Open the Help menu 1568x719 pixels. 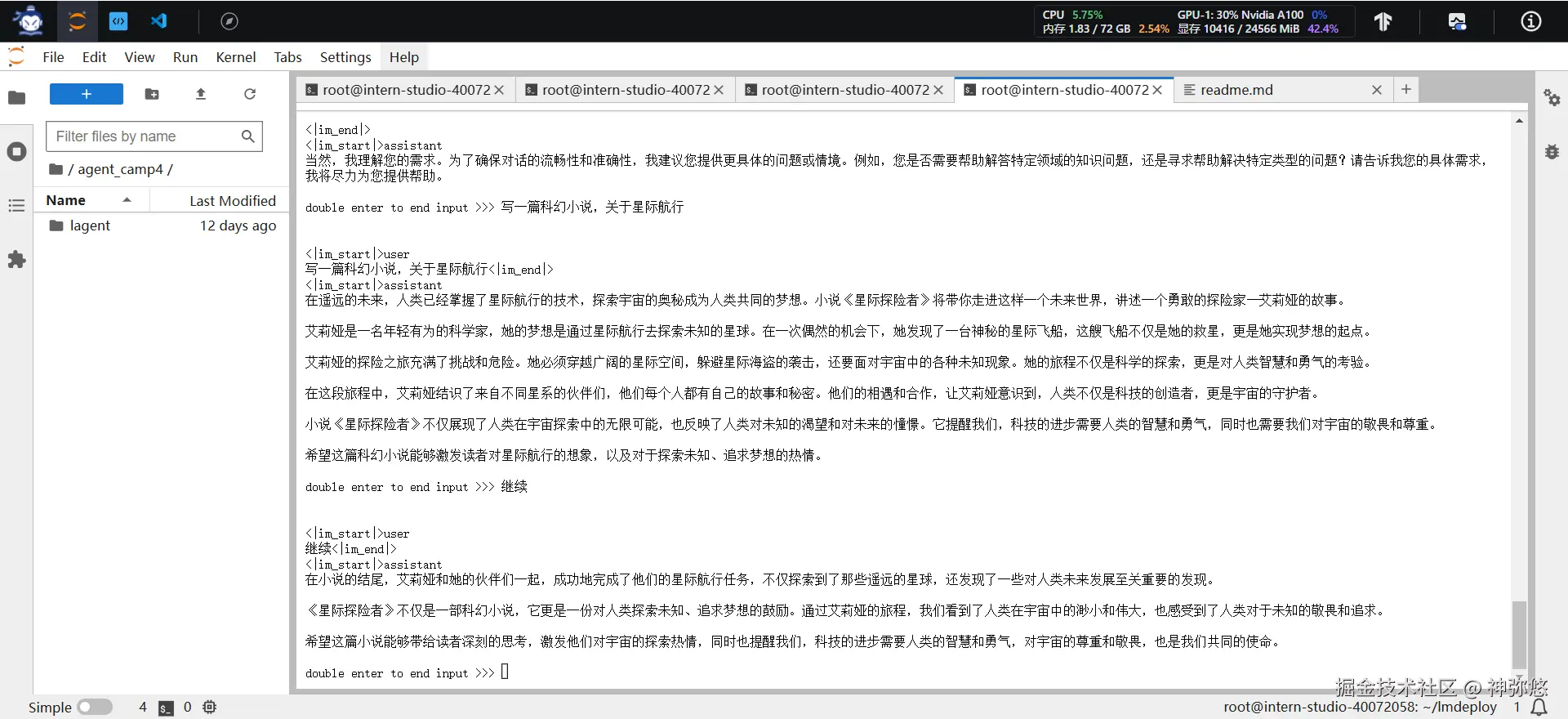tap(404, 57)
